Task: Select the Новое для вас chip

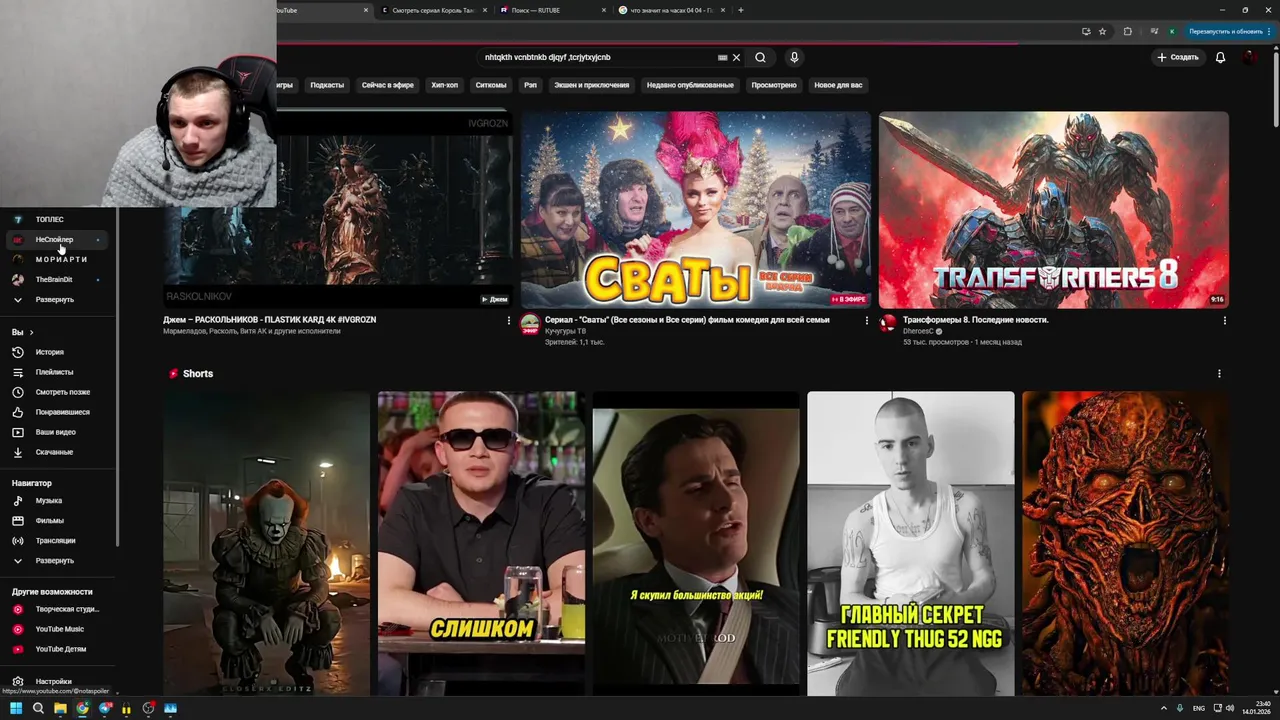Action: pyautogui.click(x=838, y=85)
